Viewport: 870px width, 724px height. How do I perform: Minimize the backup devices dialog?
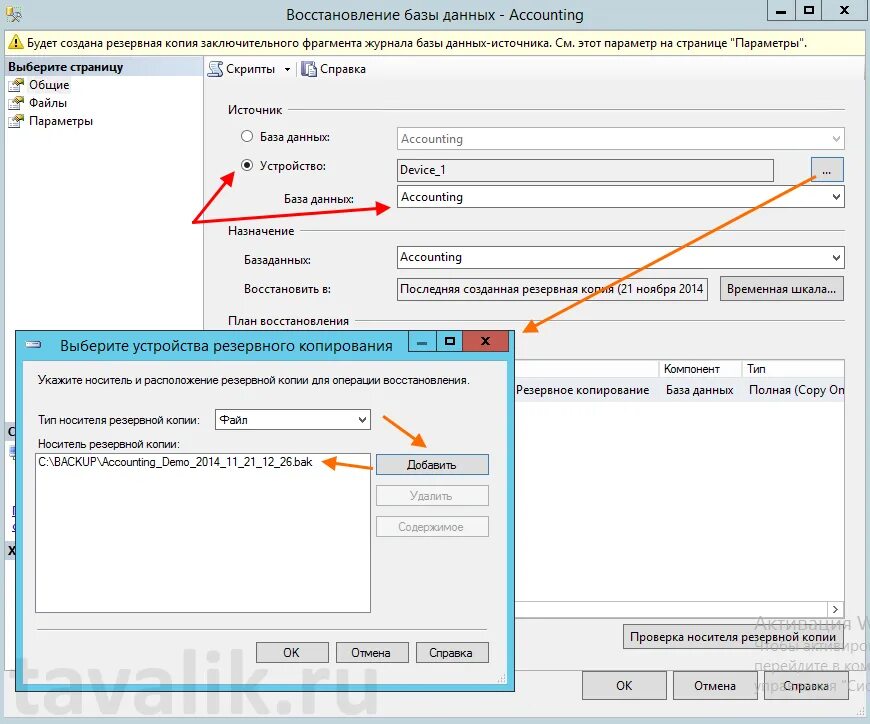click(x=422, y=341)
